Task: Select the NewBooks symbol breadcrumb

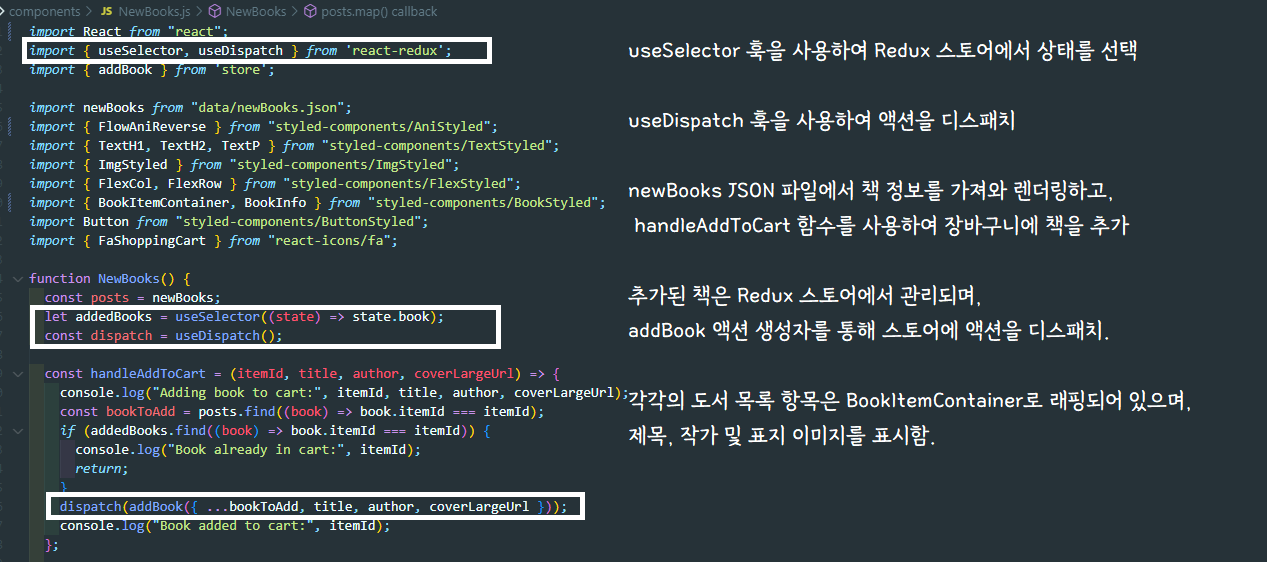Action: [256, 12]
